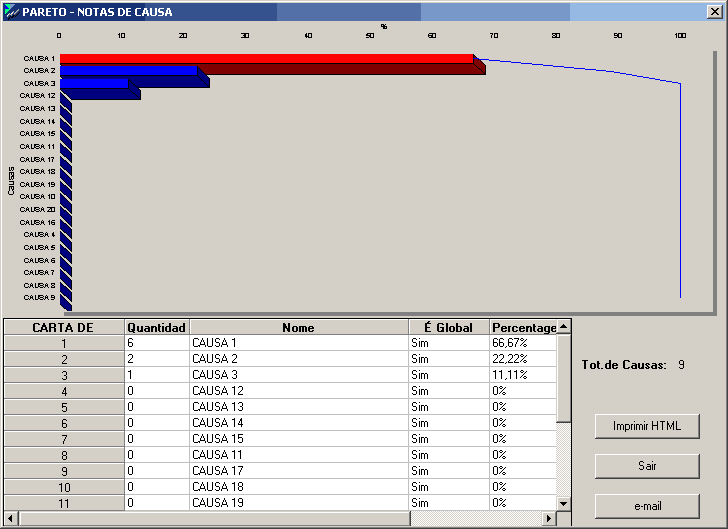The height and width of the screenshot is (529, 728).
Task: Select row header 4 in table
Action: click(64, 391)
